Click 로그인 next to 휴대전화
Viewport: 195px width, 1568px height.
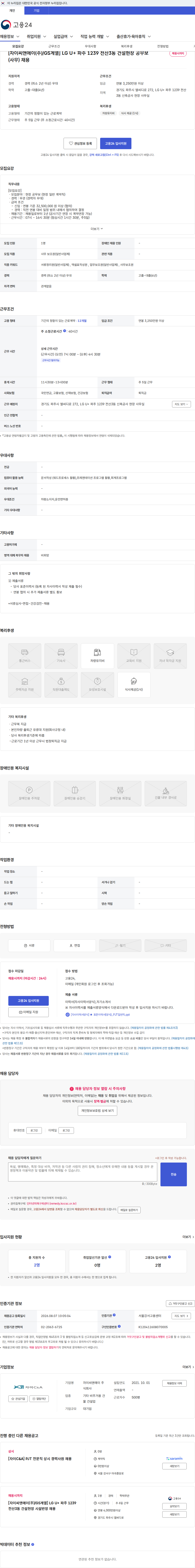pos(34,1130)
